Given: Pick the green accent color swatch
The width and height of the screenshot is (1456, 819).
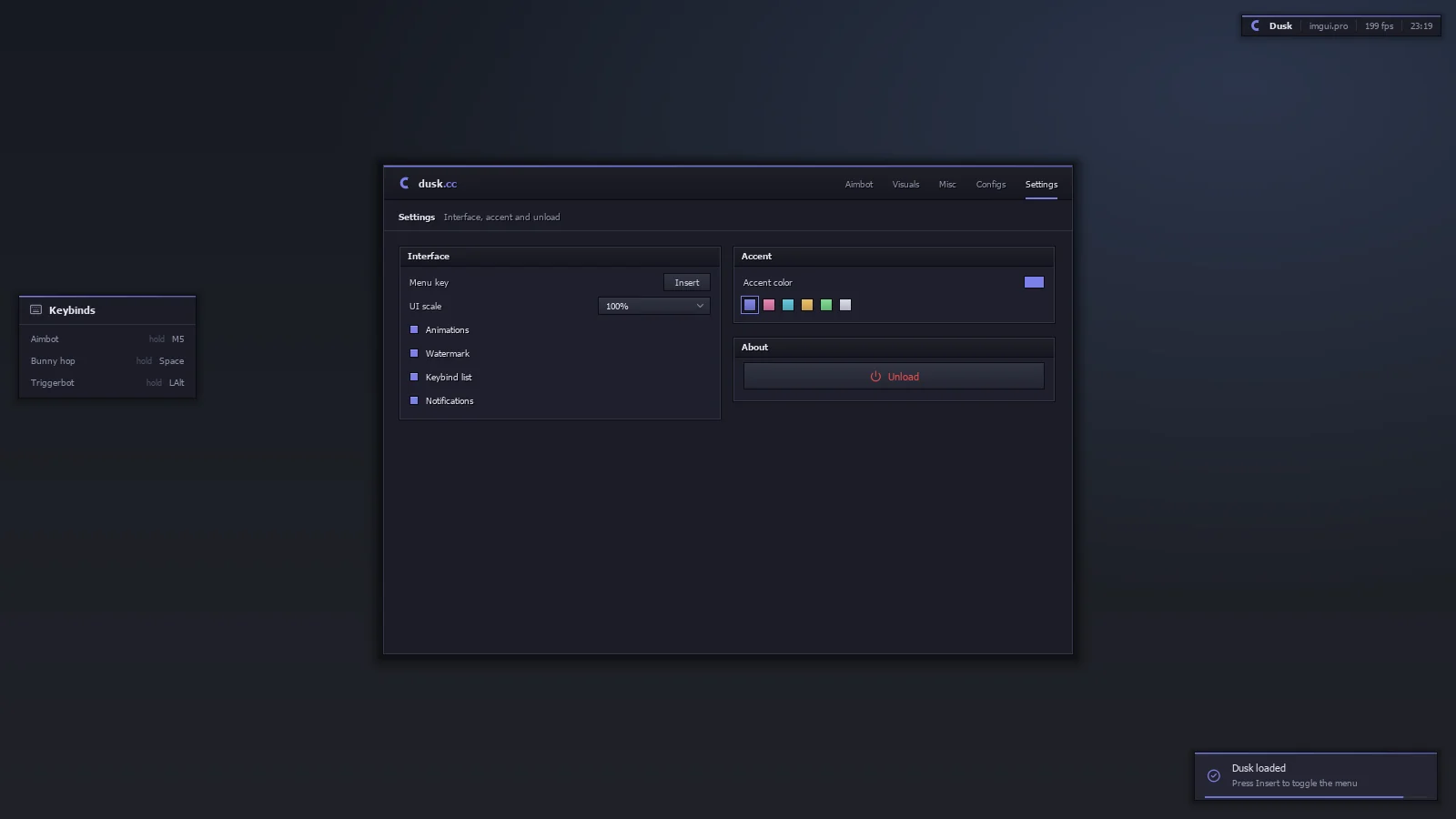Looking at the screenshot, I should pyautogui.click(x=826, y=305).
